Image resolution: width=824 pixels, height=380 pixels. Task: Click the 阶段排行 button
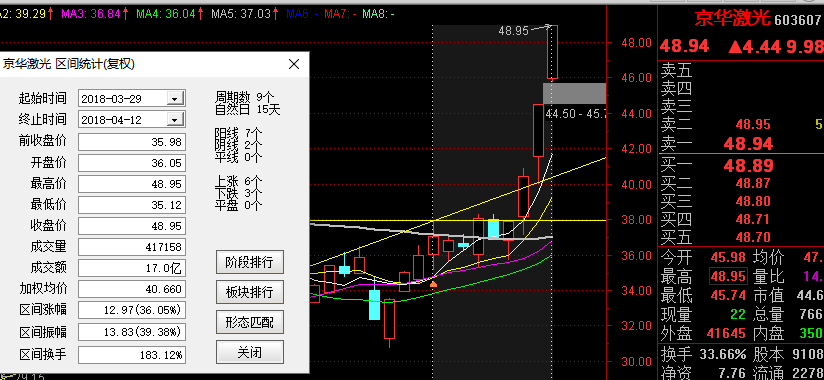[x=250, y=262]
